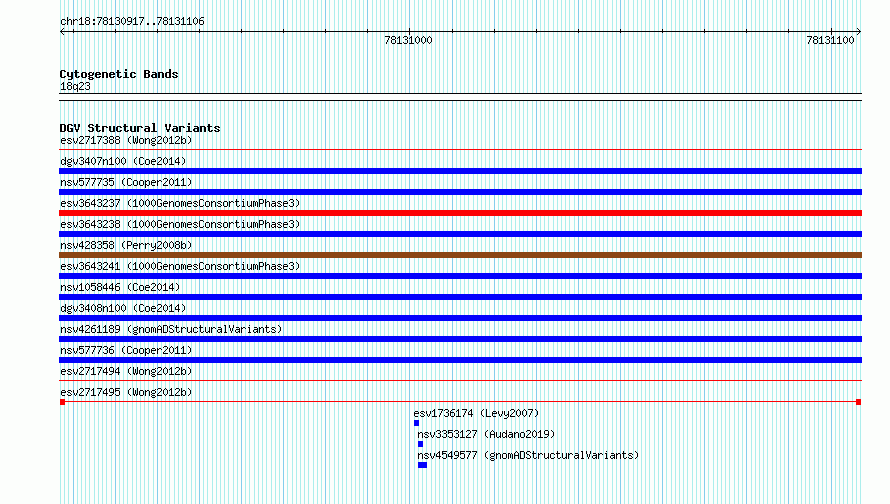Click the blue bar of nsv577736
Viewport: 890px width, 504px height.
point(460,360)
